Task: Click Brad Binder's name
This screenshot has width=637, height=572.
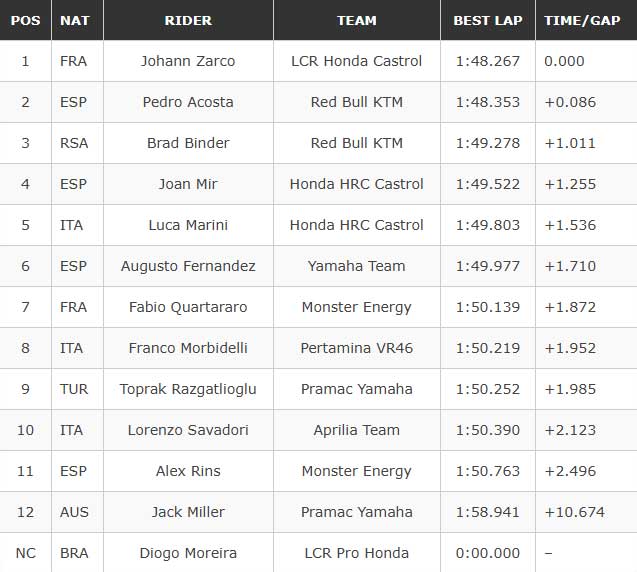Action: click(188, 143)
